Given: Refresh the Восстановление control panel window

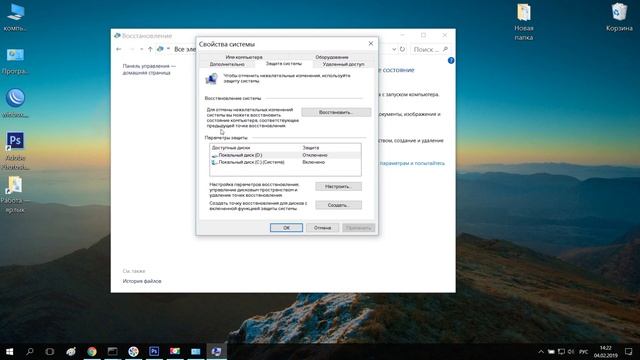Looking at the screenshot, I should click(402, 49).
